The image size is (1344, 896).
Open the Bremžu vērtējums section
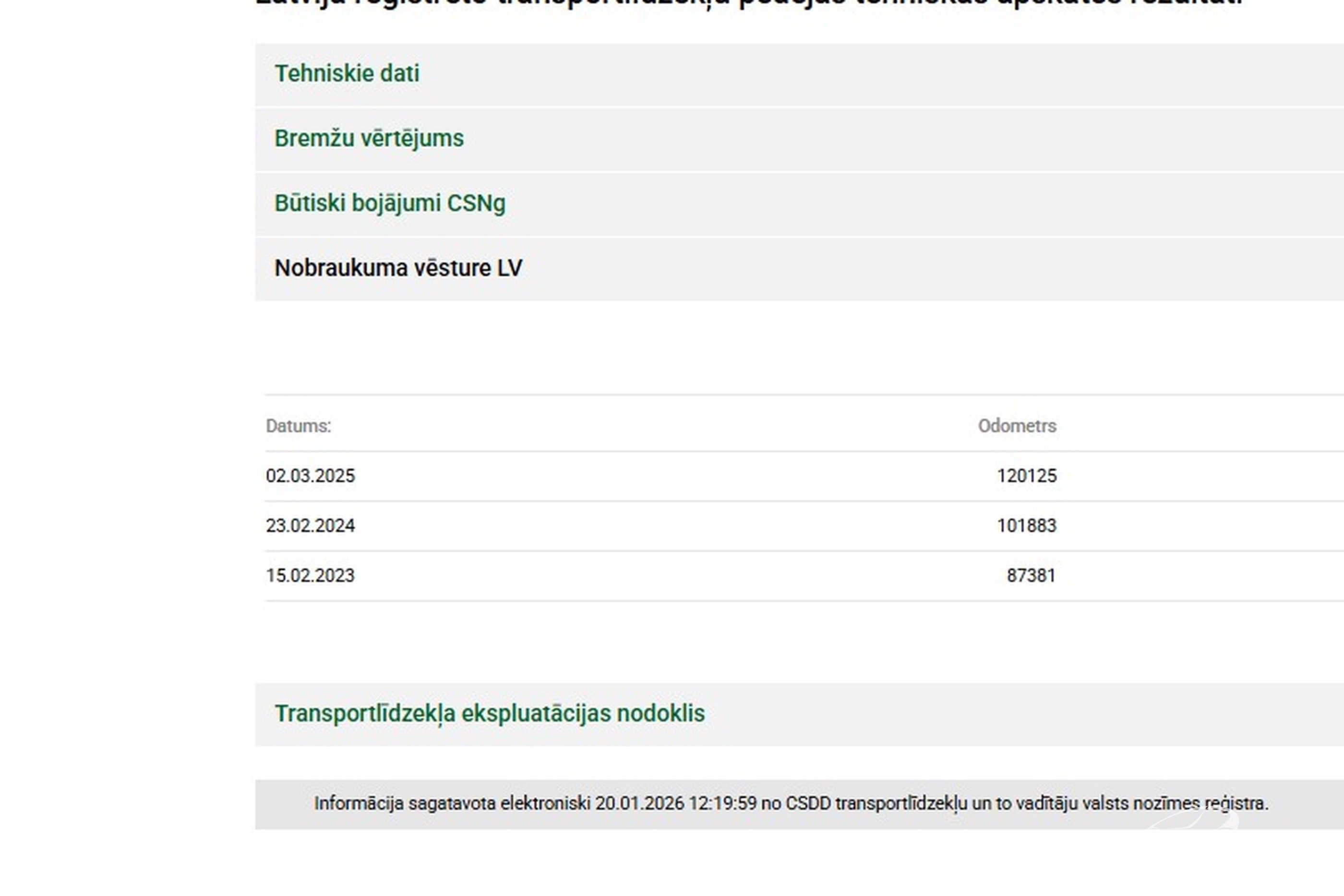[x=369, y=139]
